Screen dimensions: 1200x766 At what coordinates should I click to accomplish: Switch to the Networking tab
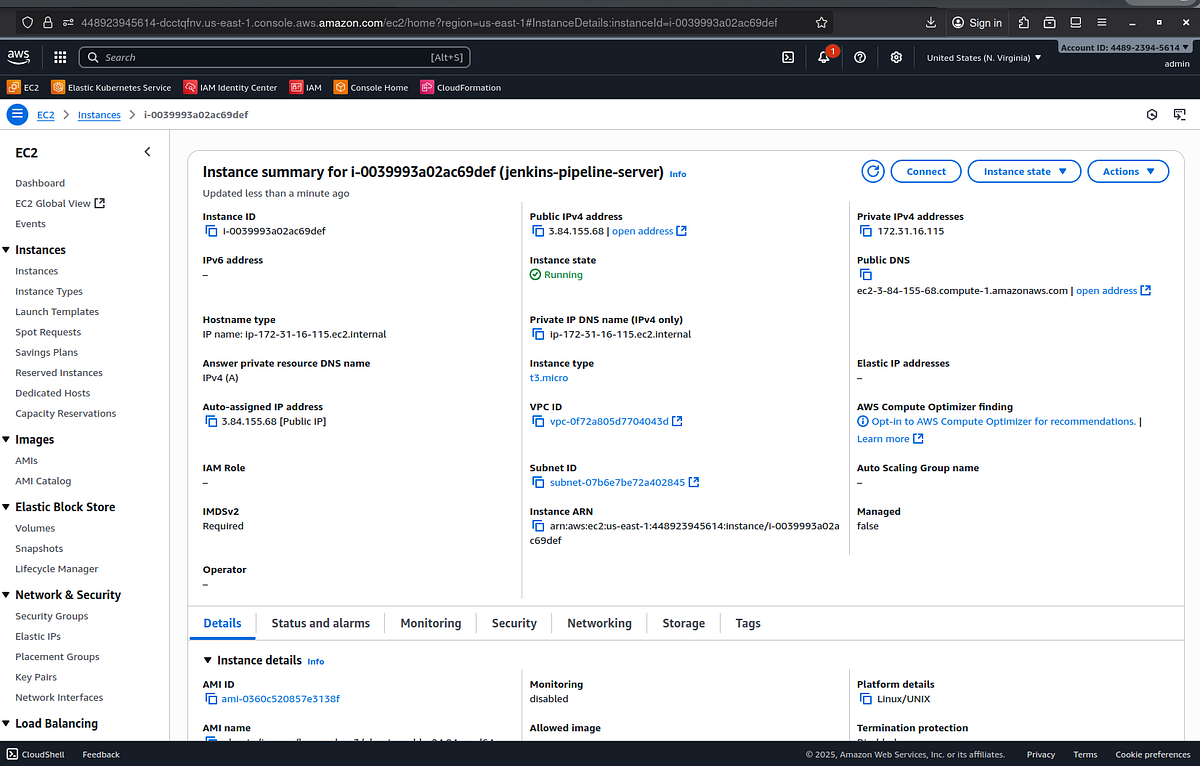(599, 623)
